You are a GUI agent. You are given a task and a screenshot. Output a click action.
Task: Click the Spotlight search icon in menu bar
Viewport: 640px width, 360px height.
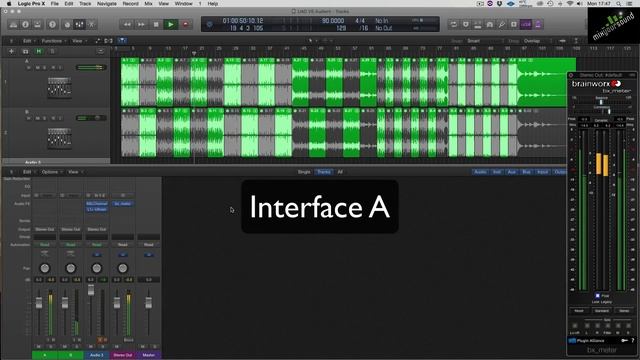[x=619, y=4]
